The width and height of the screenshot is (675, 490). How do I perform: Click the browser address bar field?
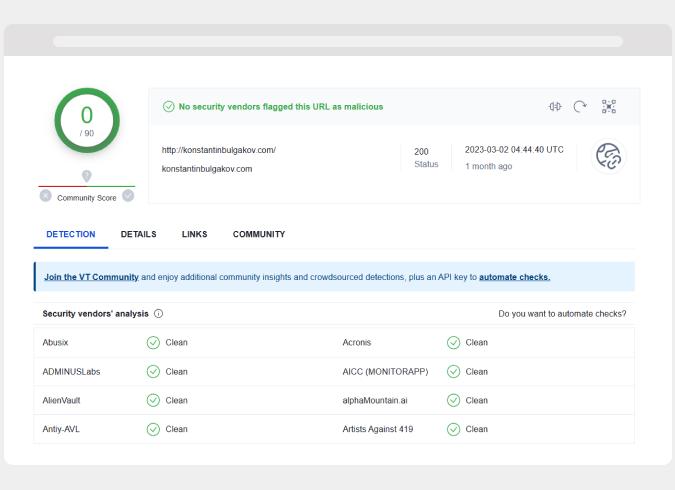[338, 41]
